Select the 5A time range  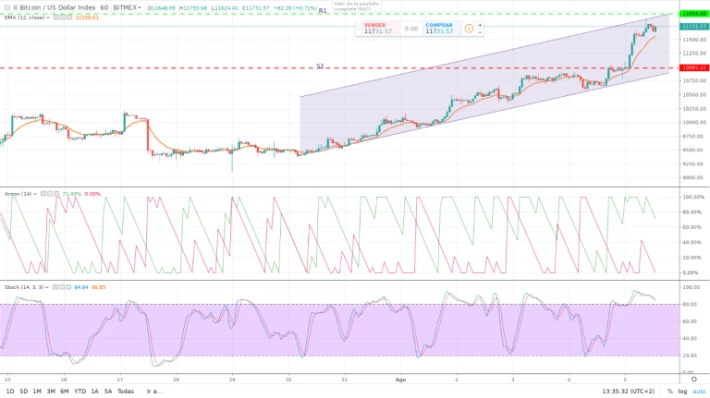click(108, 391)
